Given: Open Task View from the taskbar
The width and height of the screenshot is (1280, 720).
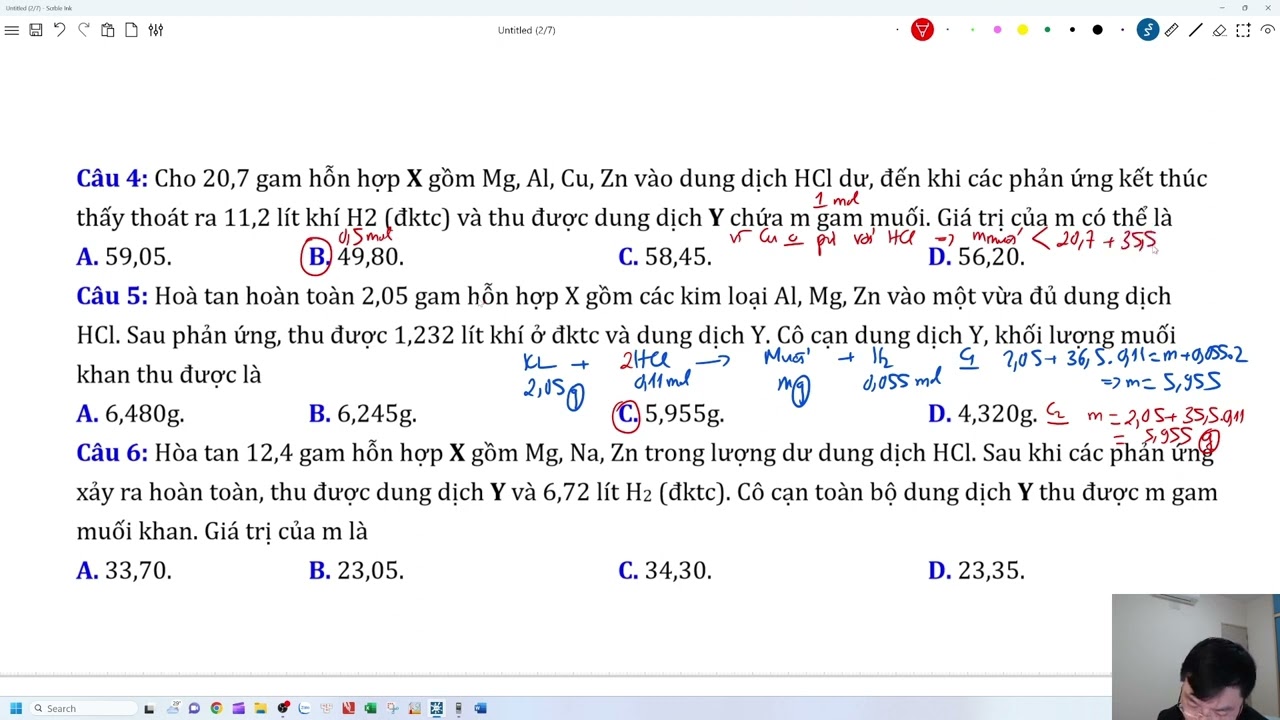Looking at the screenshot, I should (x=149, y=708).
